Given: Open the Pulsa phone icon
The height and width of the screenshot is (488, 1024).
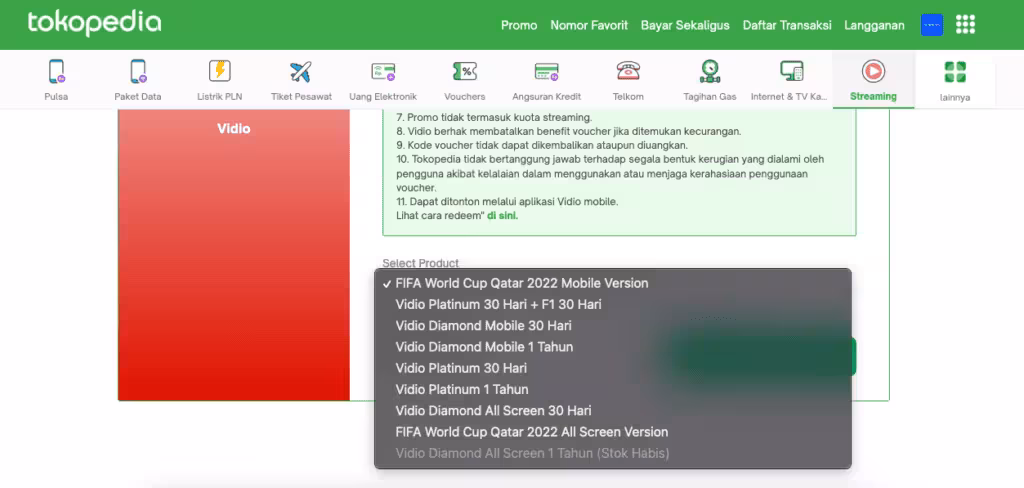Looking at the screenshot, I should click(x=56, y=71).
